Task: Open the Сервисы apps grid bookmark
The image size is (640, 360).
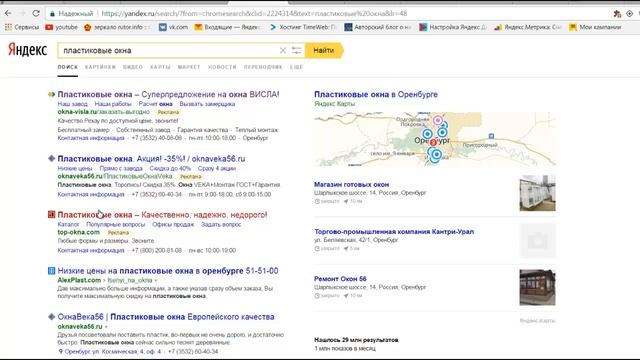Action: (22, 27)
